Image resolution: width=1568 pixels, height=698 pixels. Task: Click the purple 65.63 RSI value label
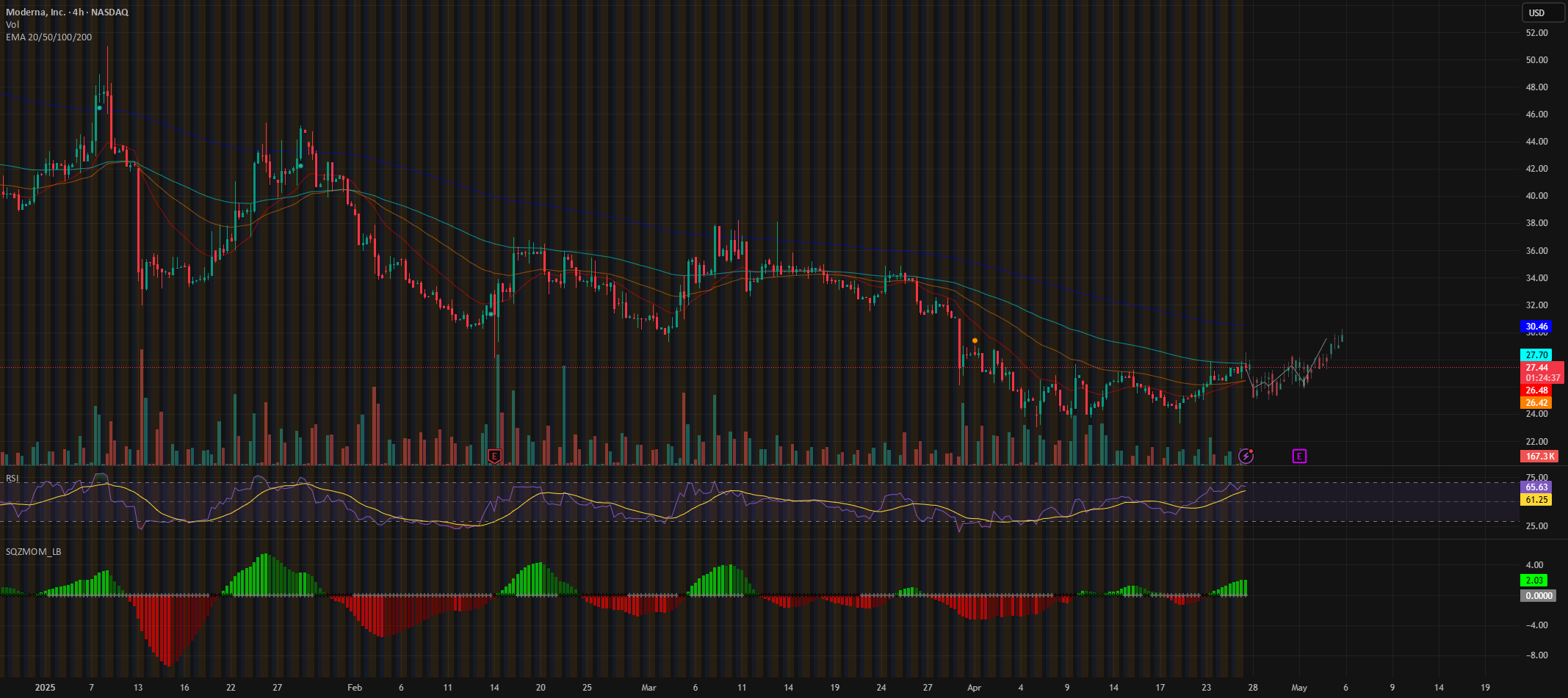click(1536, 487)
